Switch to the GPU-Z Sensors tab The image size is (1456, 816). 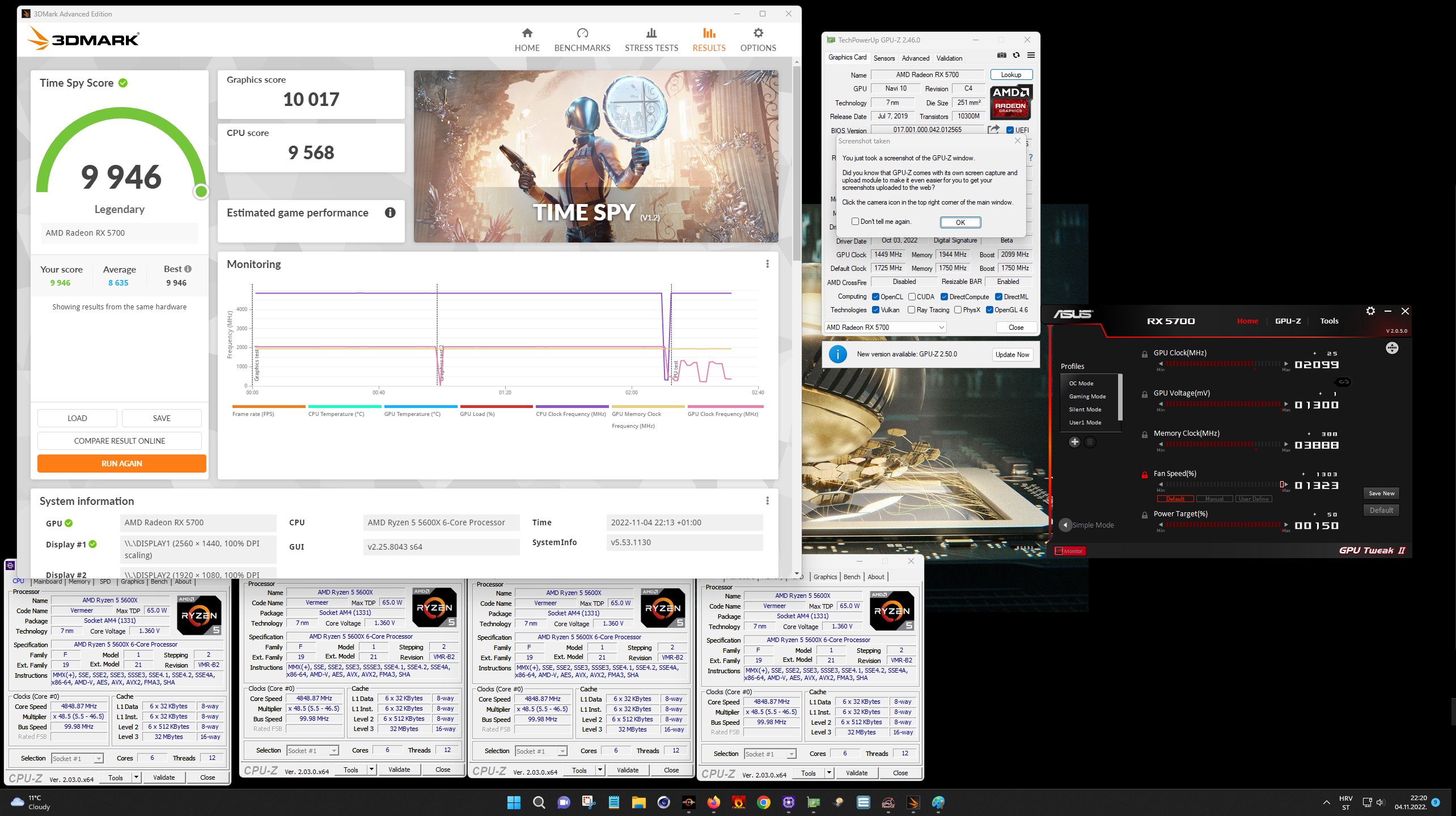pyautogui.click(x=883, y=58)
